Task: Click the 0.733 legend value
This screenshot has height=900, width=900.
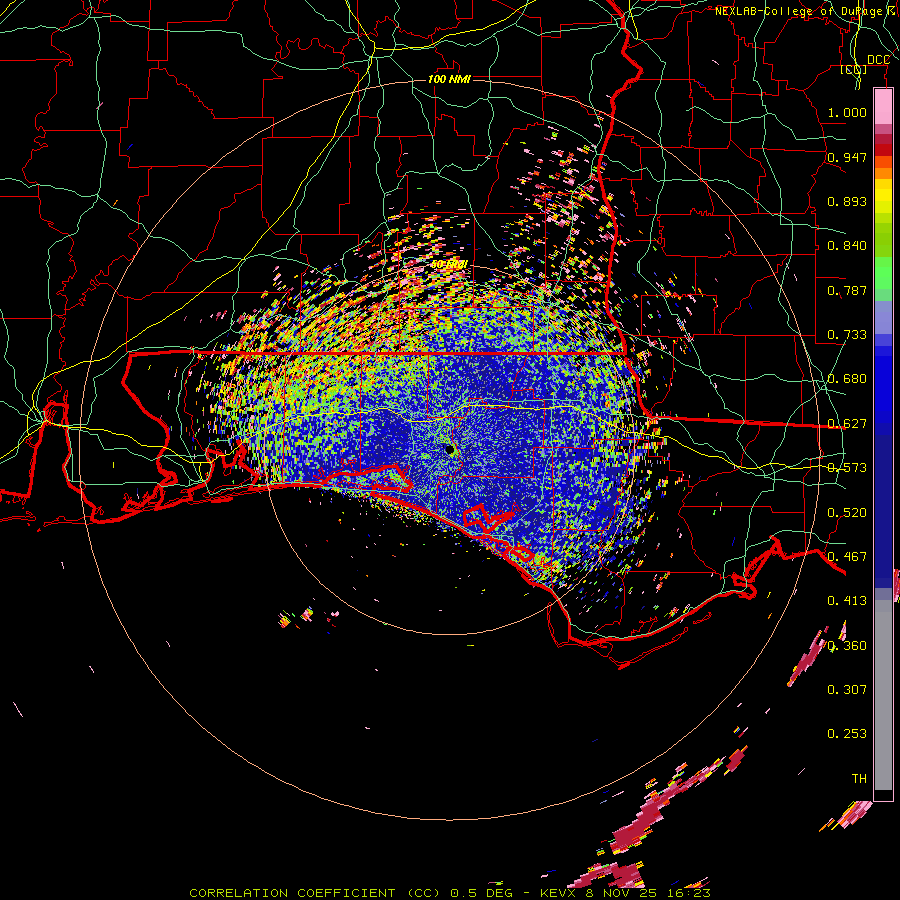Action: [847, 335]
